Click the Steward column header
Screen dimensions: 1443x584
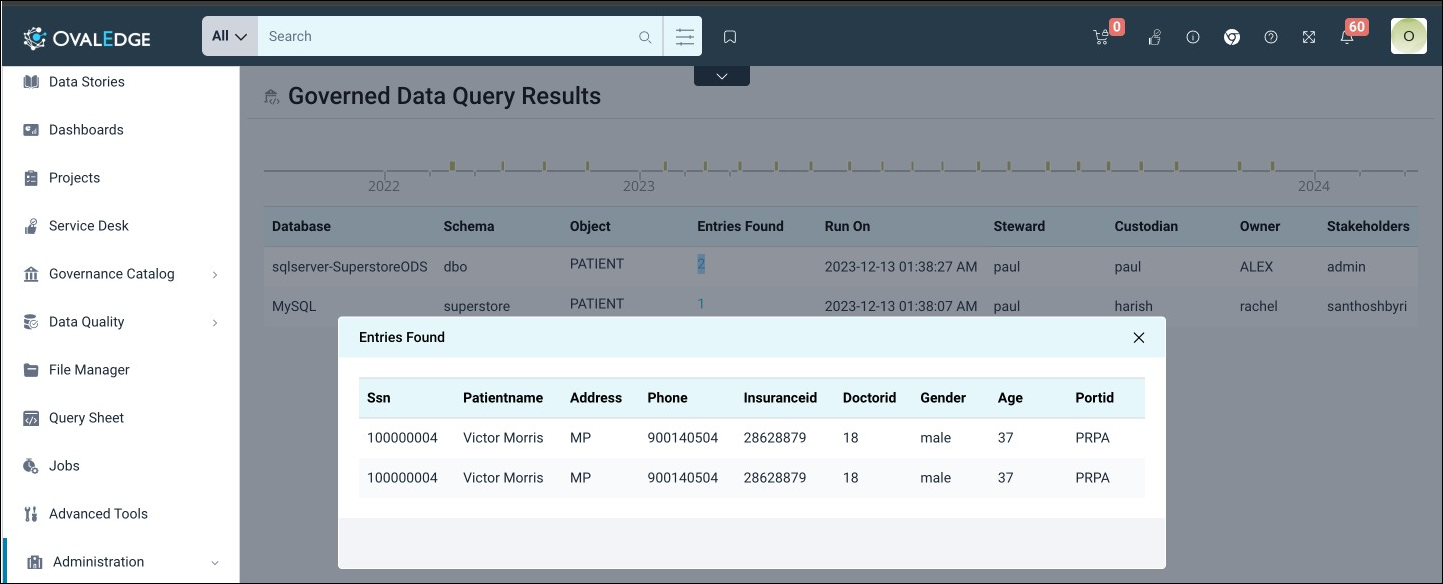1019,226
